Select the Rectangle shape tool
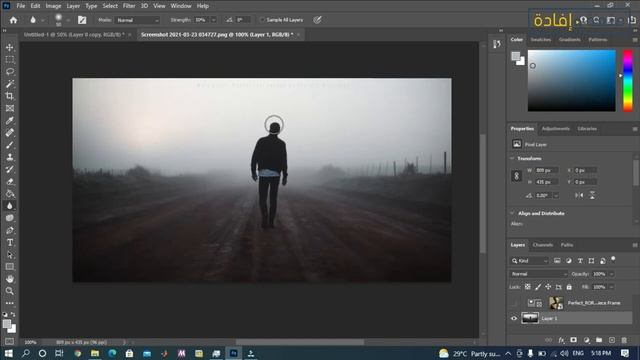 [10, 267]
